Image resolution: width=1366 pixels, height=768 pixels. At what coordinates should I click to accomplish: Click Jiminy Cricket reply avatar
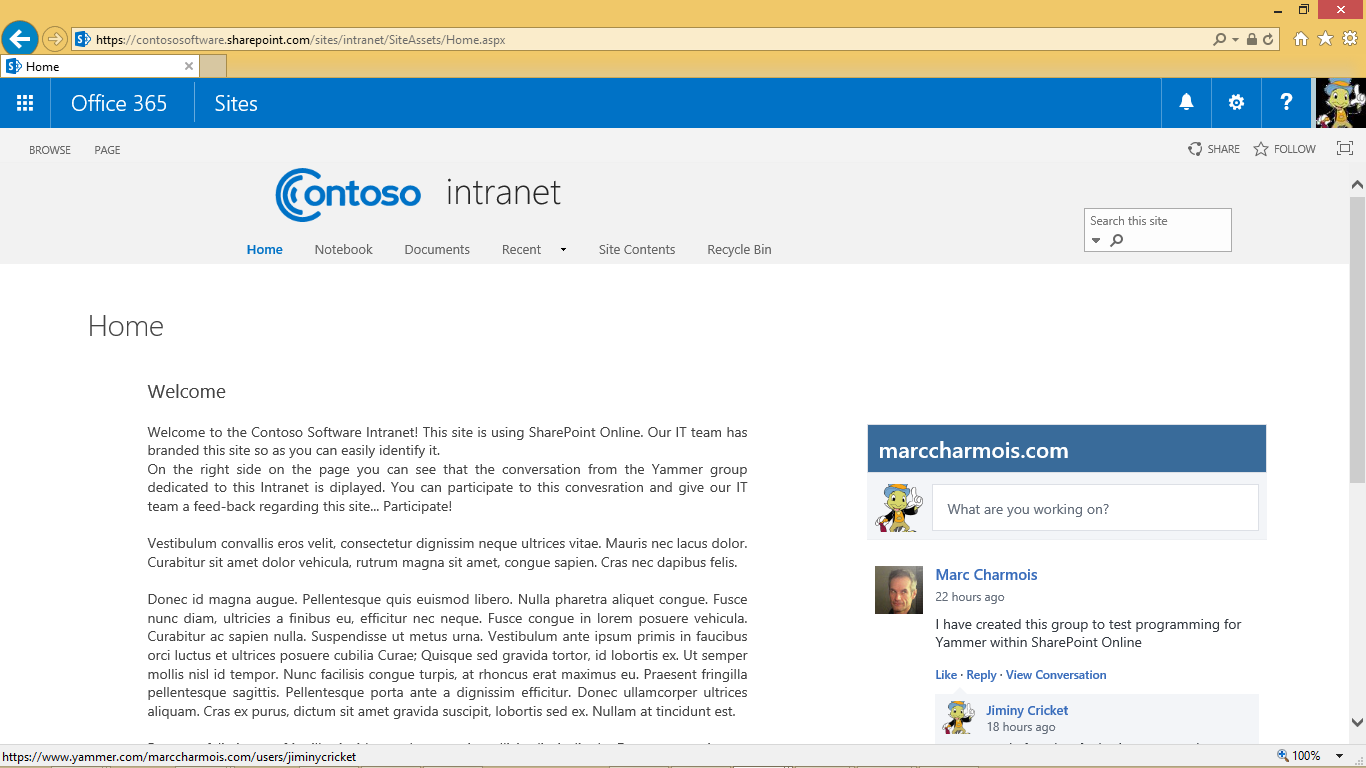click(959, 718)
